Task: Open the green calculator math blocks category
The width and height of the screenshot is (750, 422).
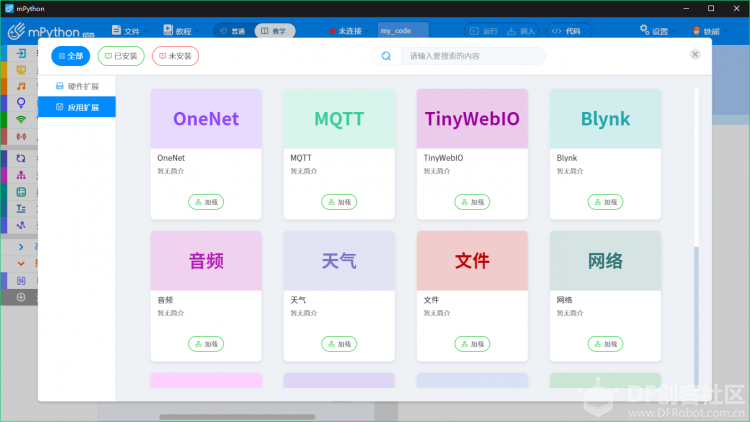Action: click(21, 192)
